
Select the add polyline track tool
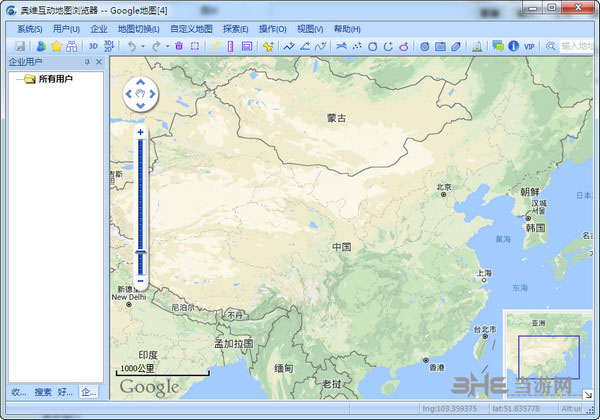289,46
